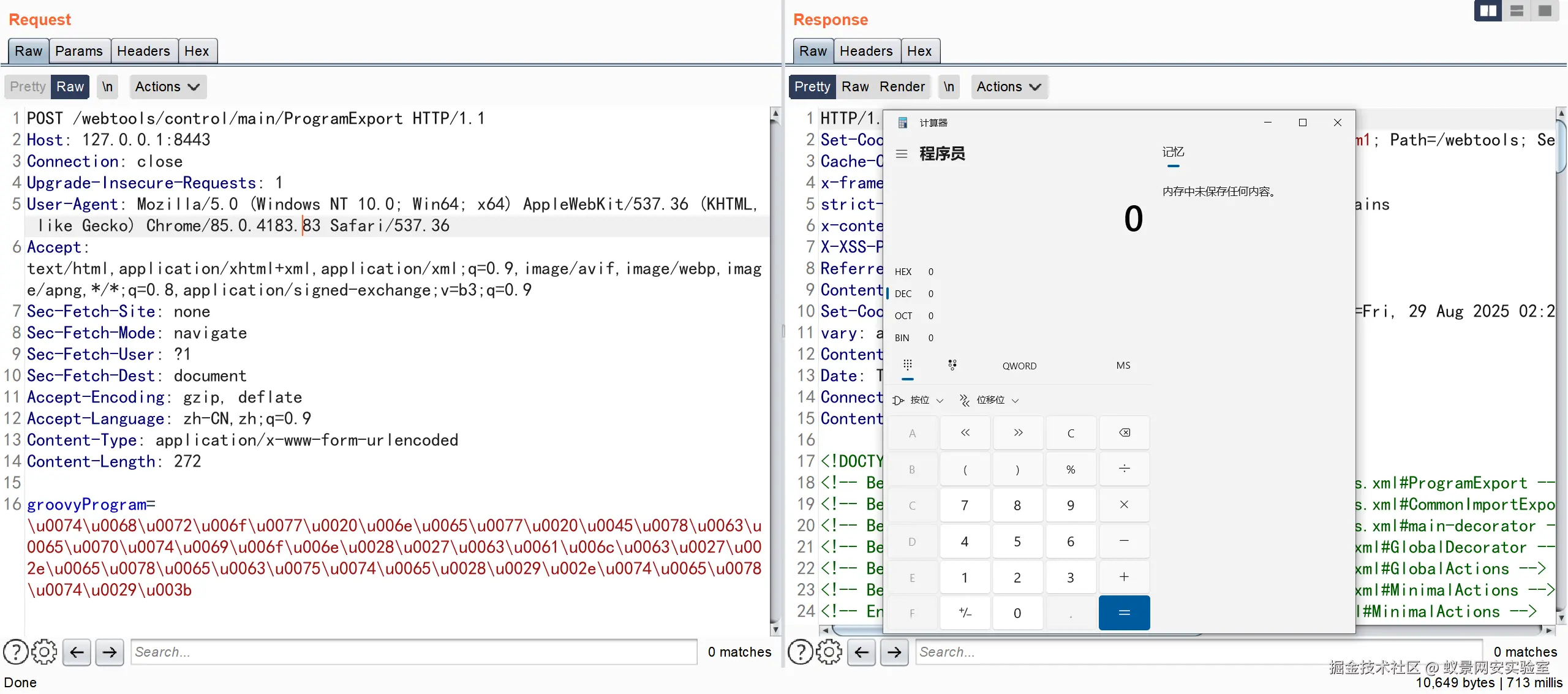The image size is (1568, 694).
Task: Open the Response Render view tab
Action: point(902,86)
